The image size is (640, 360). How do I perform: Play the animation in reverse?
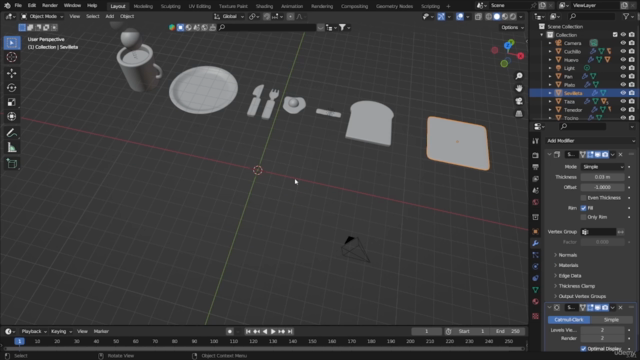pyautogui.click(x=265, y=331)
